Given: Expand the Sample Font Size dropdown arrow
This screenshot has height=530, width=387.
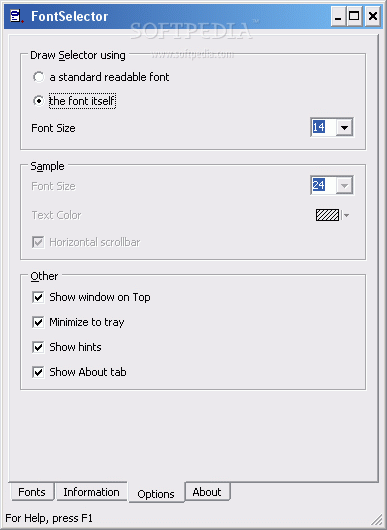Looking at the screenshot, I should click(x=344, y=185).
